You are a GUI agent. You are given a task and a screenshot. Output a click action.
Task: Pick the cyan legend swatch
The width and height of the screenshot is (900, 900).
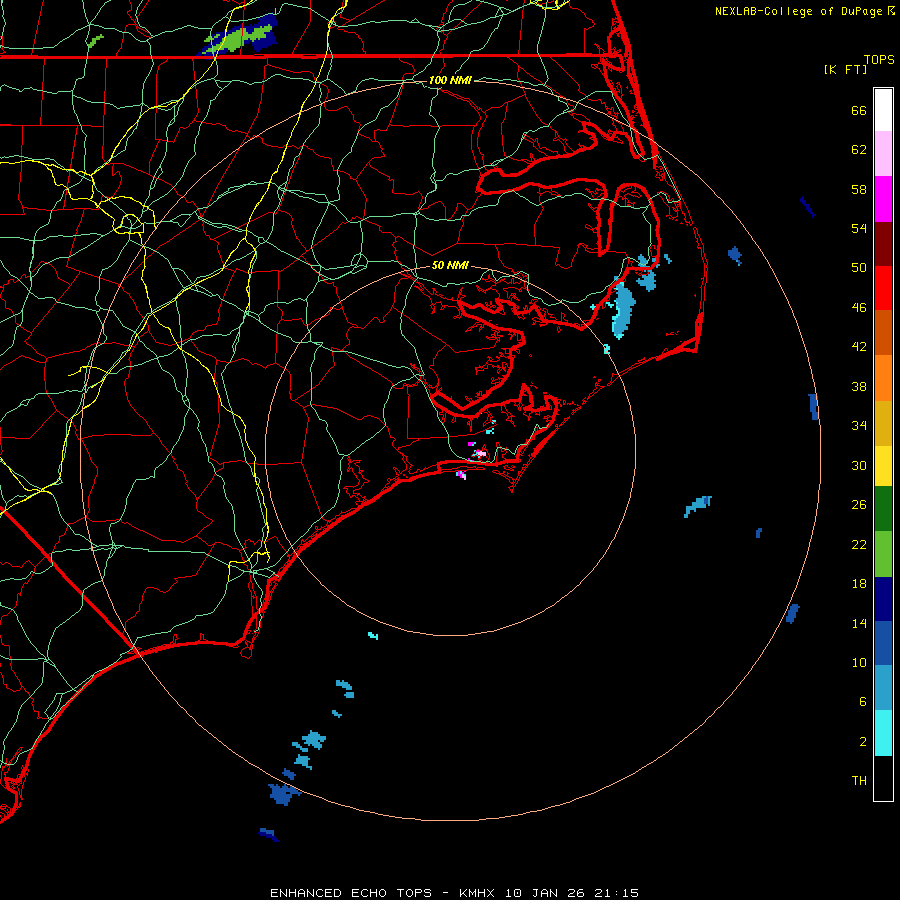tap(883, 733)
